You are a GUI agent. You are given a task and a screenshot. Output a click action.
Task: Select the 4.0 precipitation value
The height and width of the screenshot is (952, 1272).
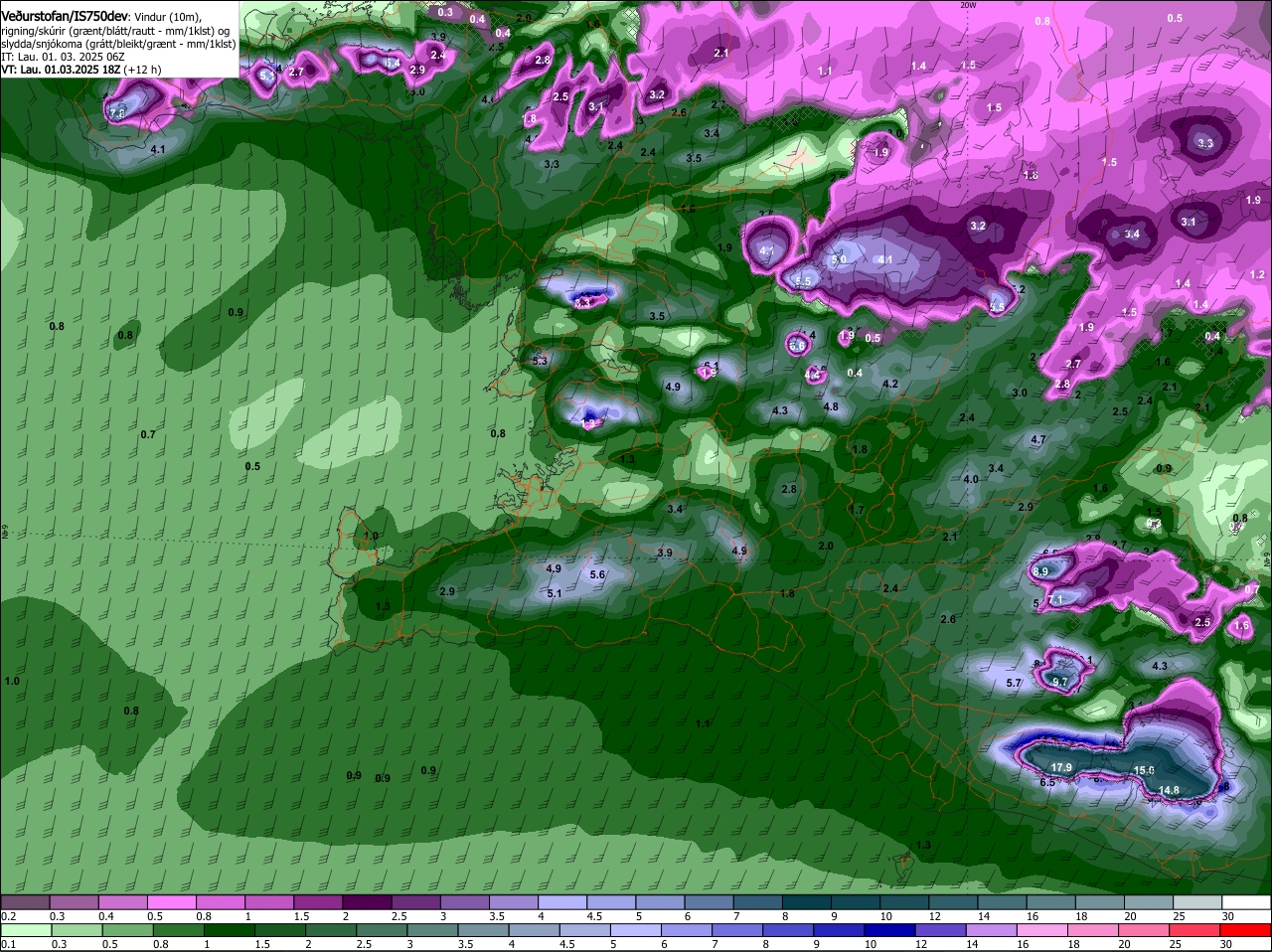click(x=971, y=479)
